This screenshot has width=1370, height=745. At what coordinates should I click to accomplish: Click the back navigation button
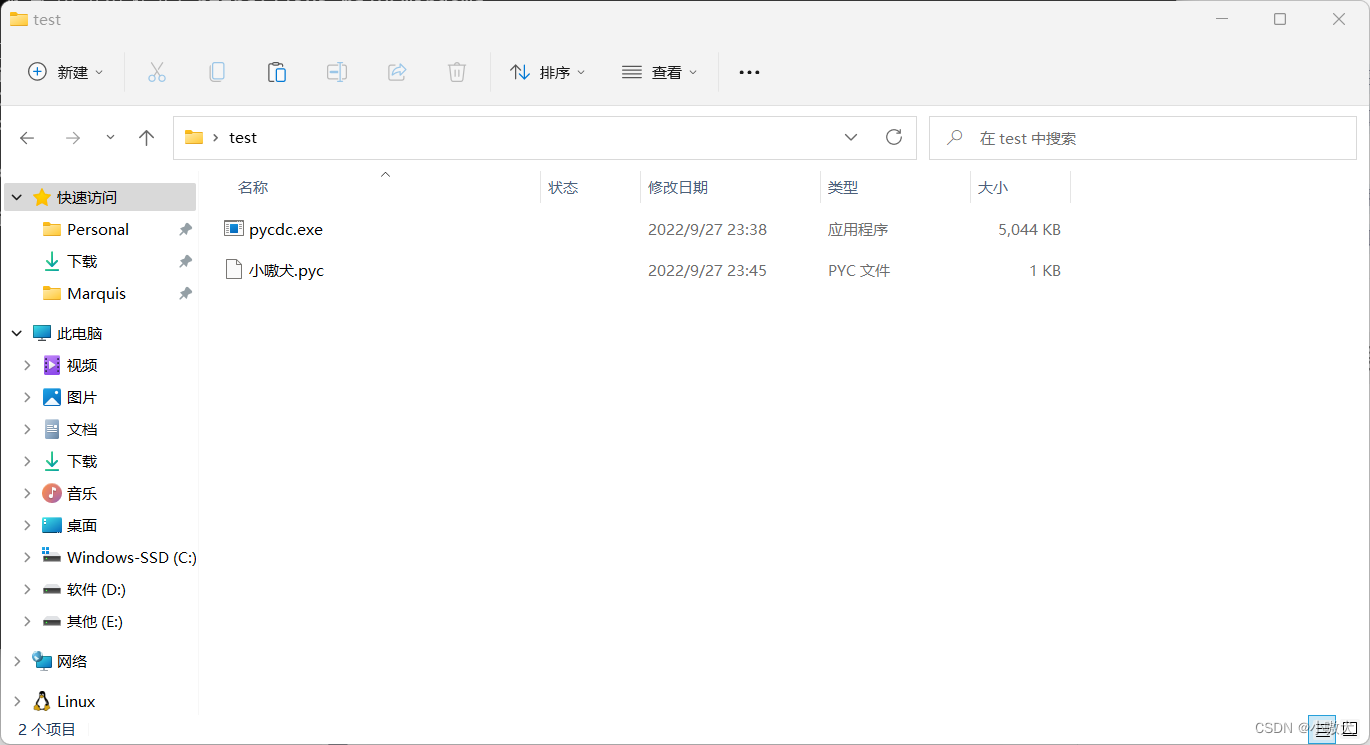point(27,137)
